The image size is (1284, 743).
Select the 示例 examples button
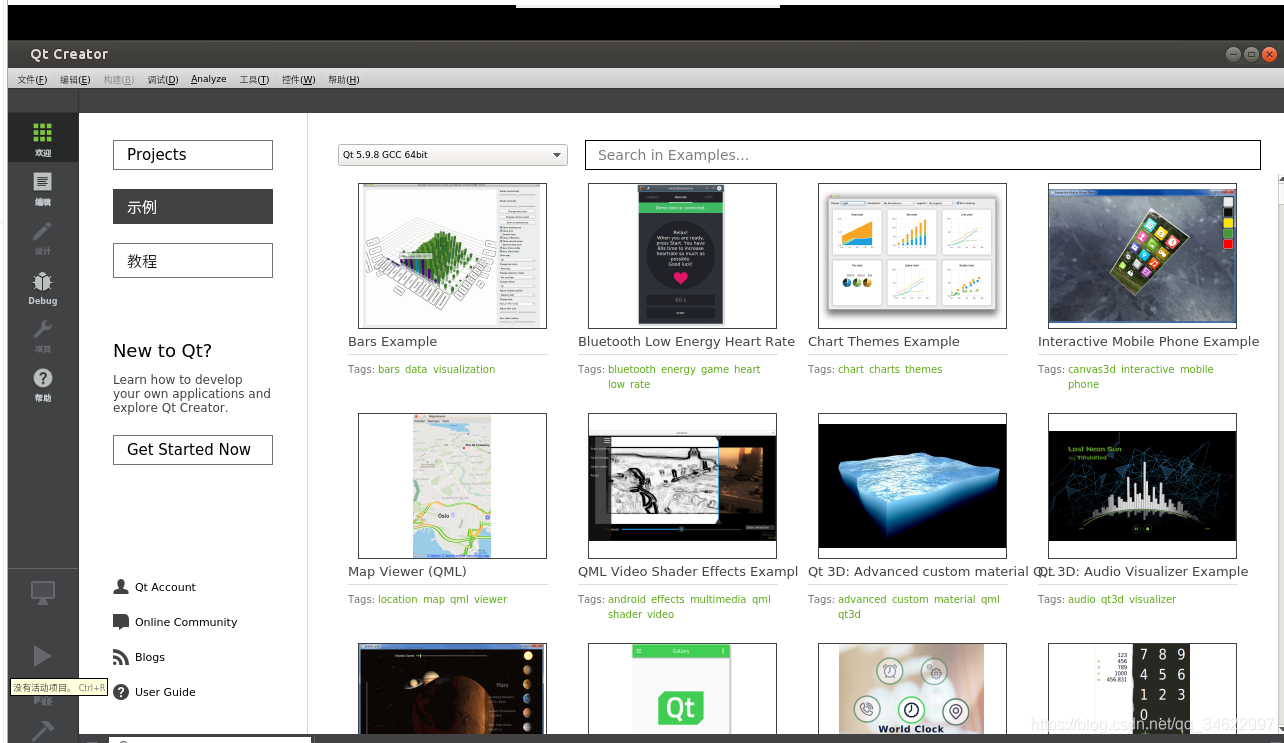click(193, 207)
